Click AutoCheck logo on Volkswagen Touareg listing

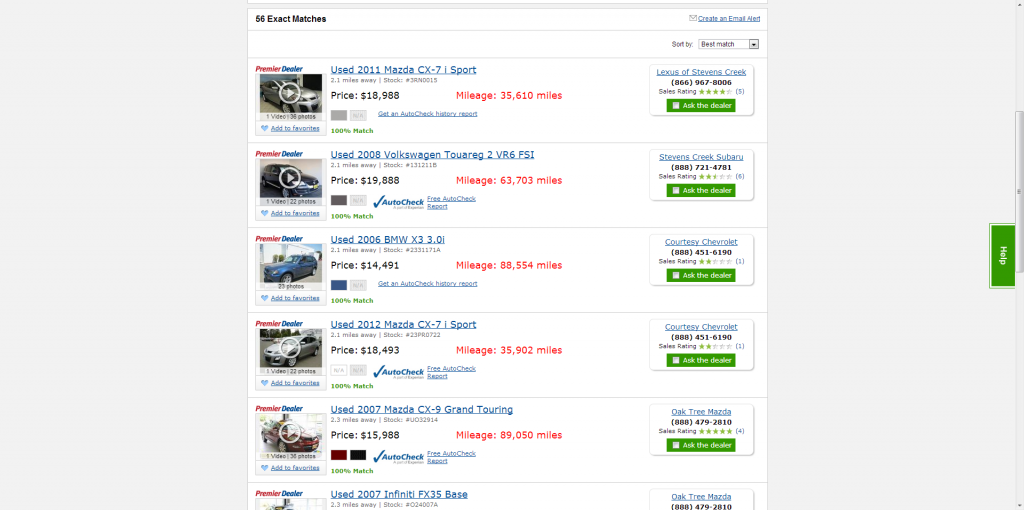[398, 202]
